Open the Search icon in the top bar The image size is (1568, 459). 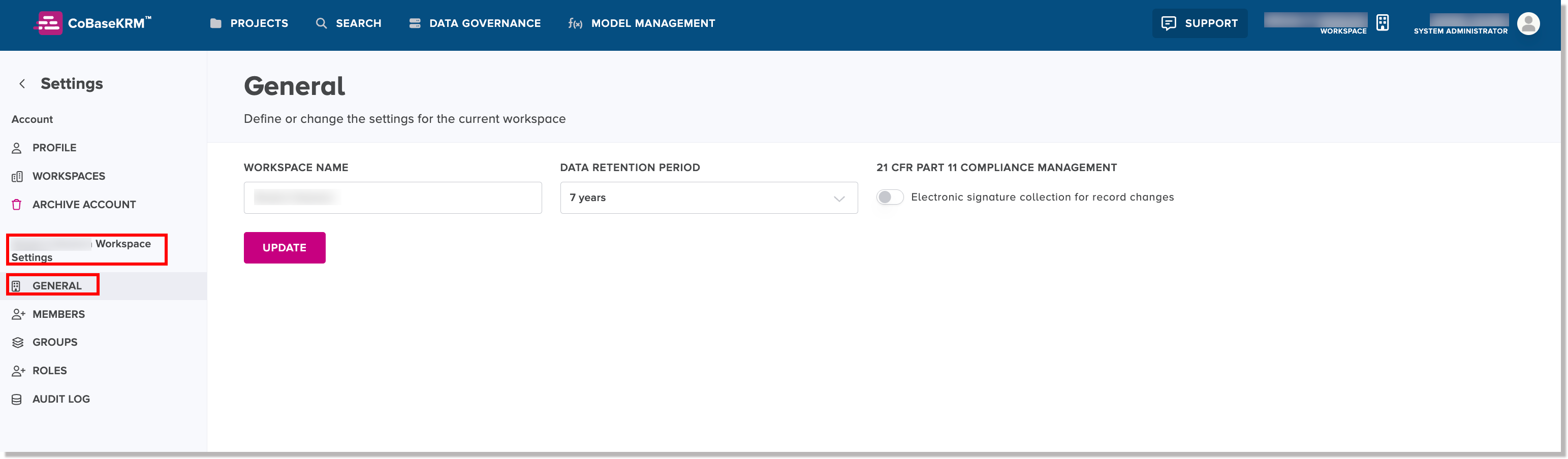322,23
